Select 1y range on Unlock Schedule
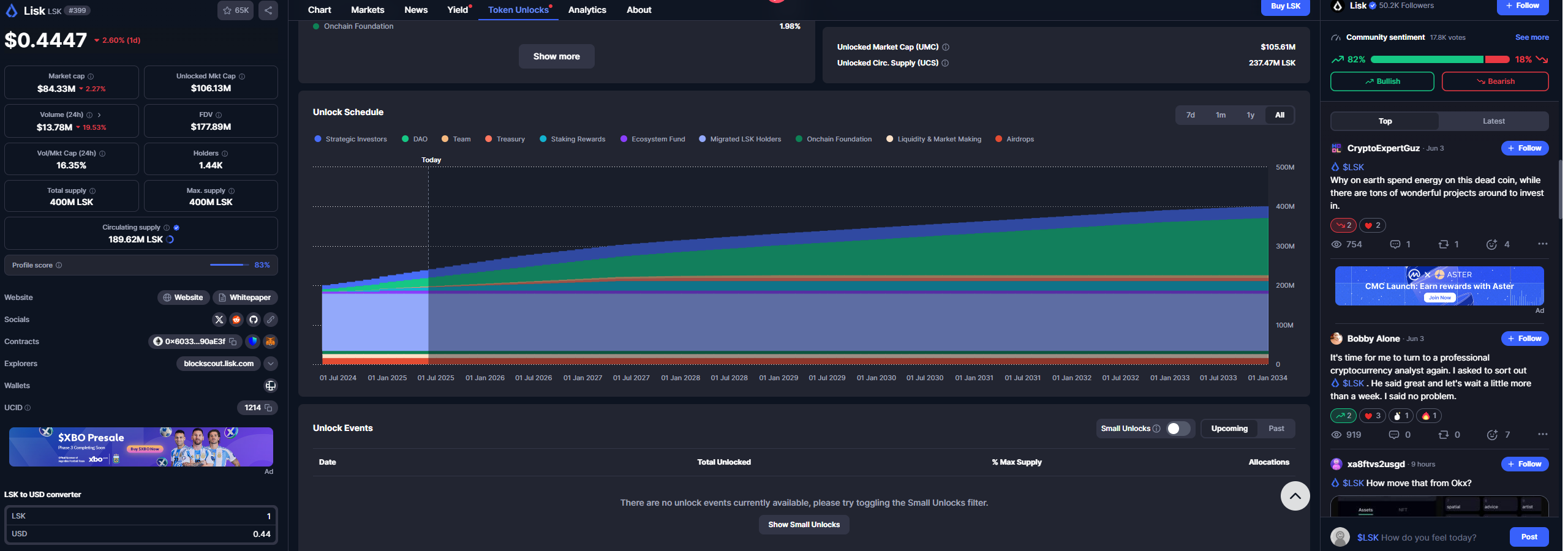 1250,115
